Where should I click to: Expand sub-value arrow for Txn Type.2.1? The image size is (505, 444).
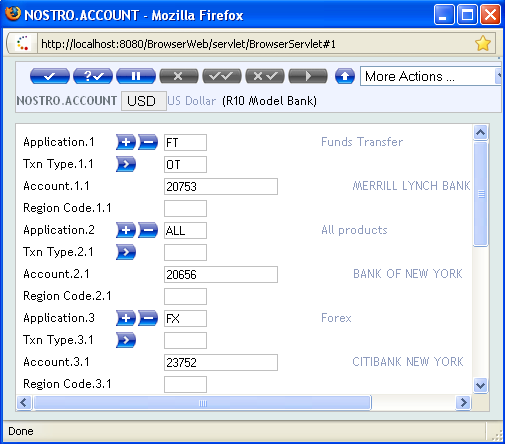126,252
